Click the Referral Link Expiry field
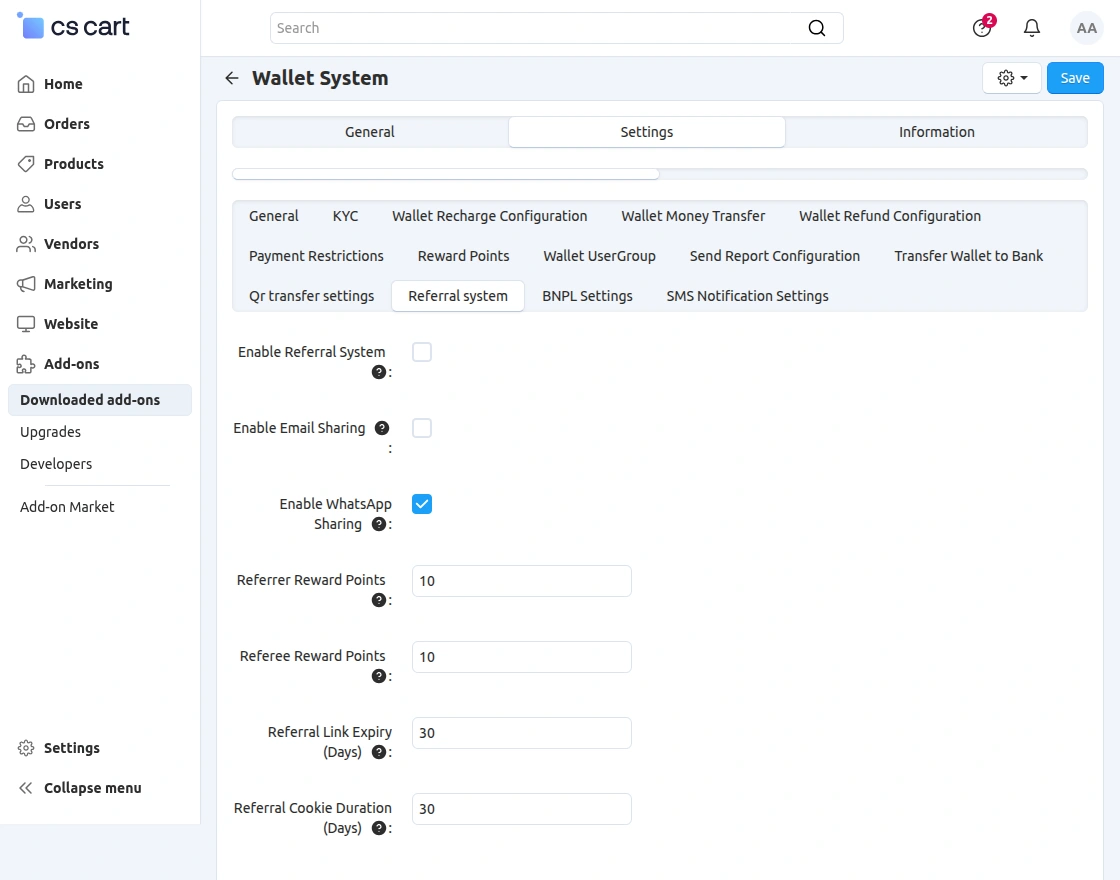1120x880 pixels. pos(522,733)
